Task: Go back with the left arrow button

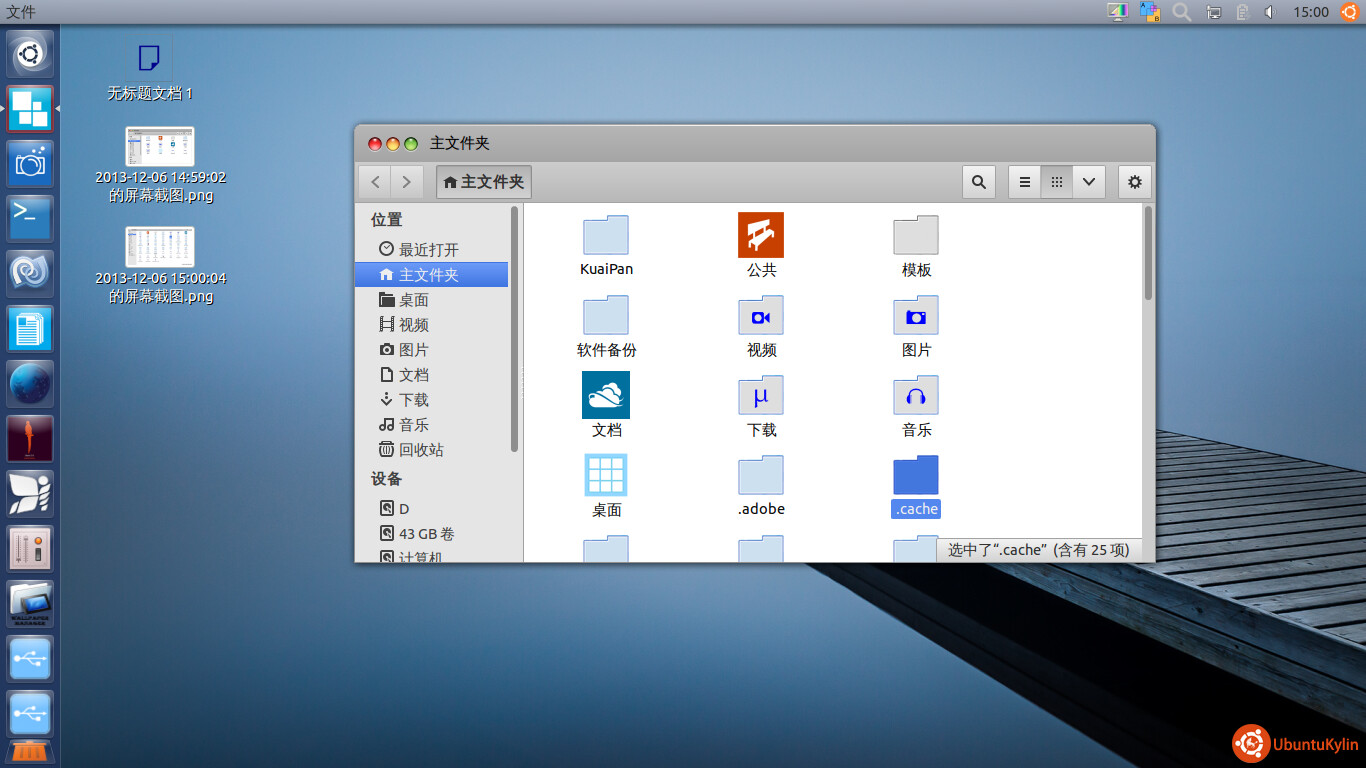Action: [x=375, y=182]
